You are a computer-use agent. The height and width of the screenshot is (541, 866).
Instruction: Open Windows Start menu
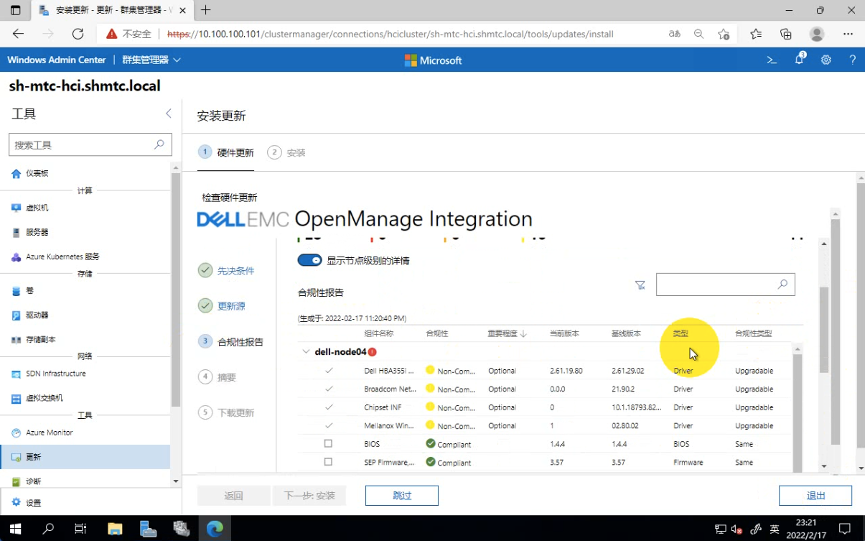(x=15, y=529)
